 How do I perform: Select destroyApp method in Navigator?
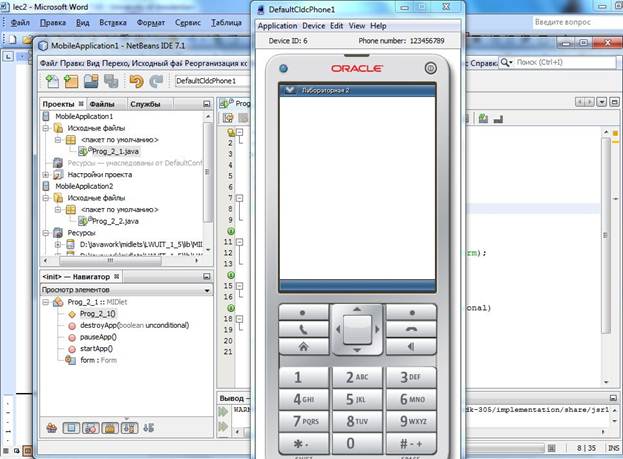134,325
